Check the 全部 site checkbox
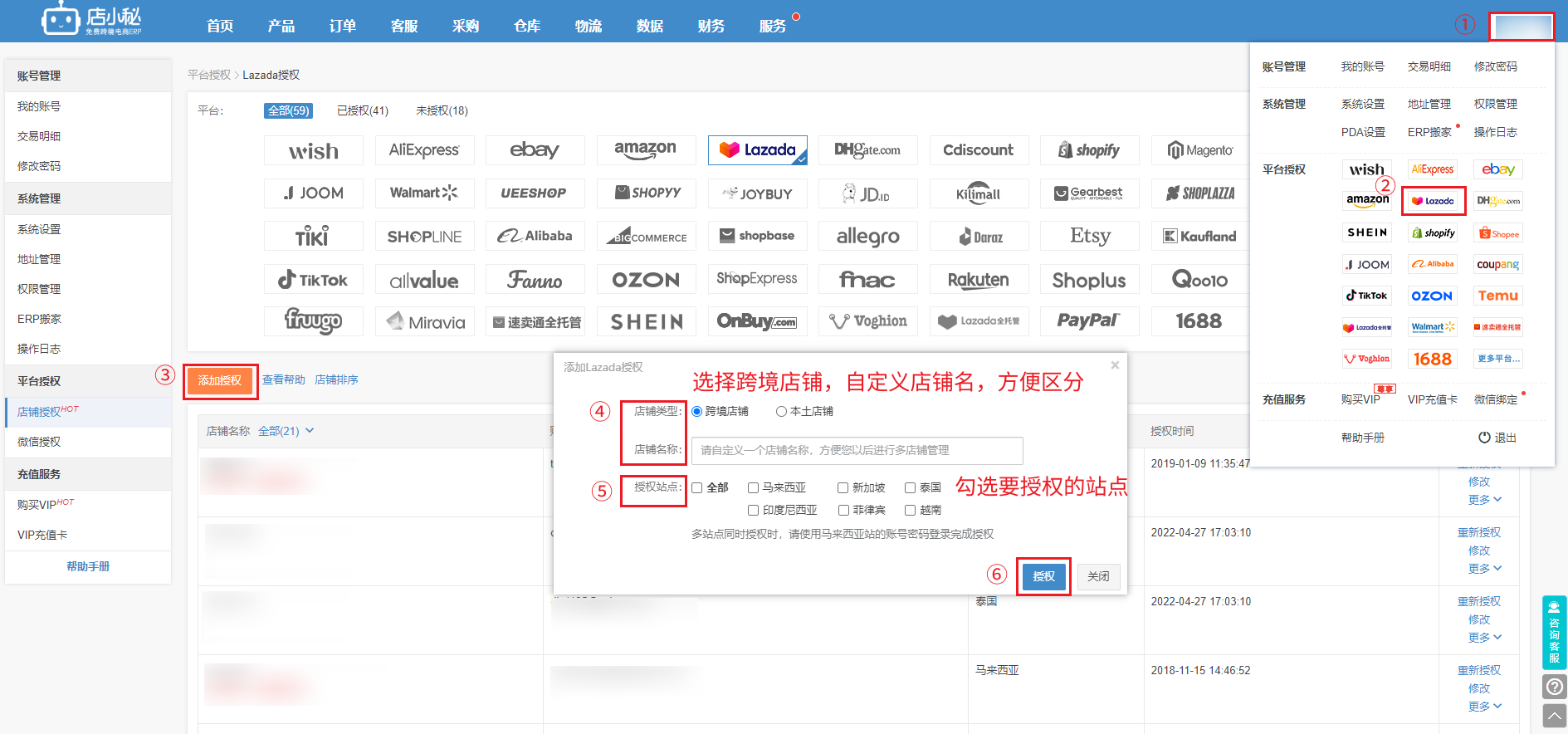 (x=697, y=487)
